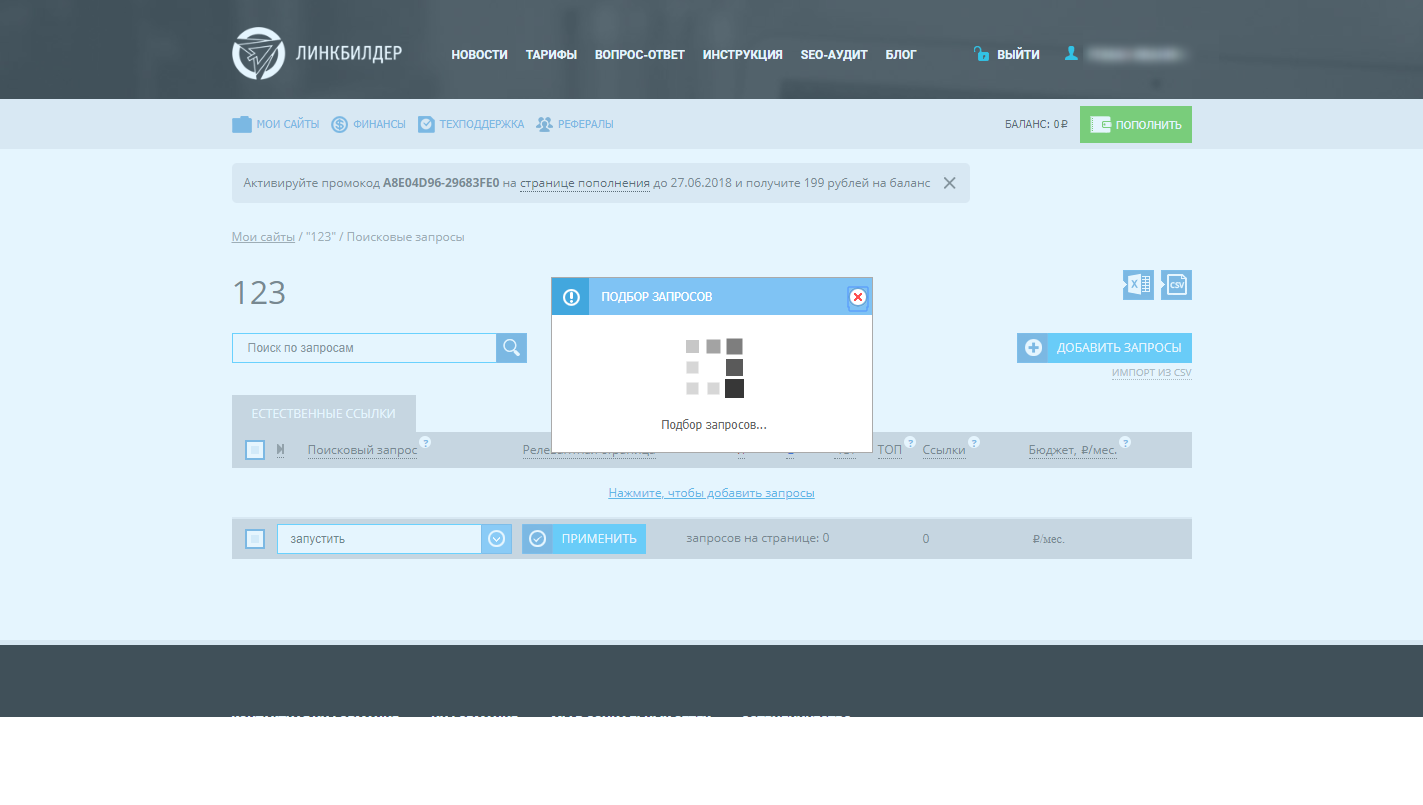Click the green Пополнить button

pyautogui.click(x=1136, y=125)
